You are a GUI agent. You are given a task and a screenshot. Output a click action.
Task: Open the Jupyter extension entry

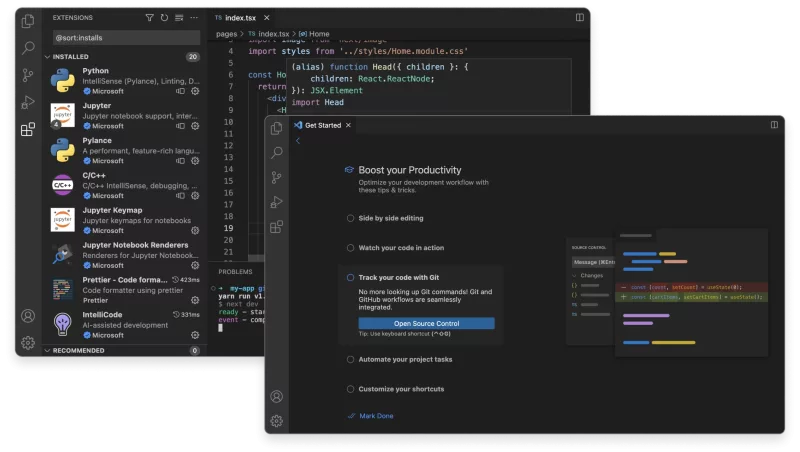(x=125, y=116)
